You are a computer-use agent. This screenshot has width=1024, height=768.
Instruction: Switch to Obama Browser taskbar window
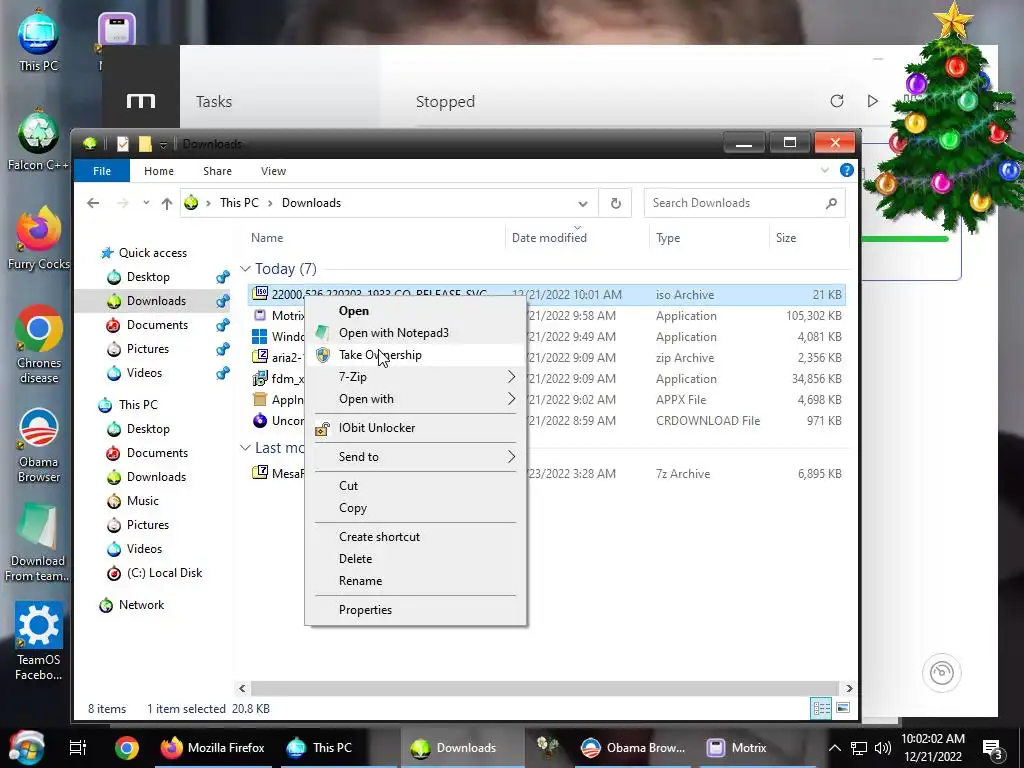(x=633, y=748)
